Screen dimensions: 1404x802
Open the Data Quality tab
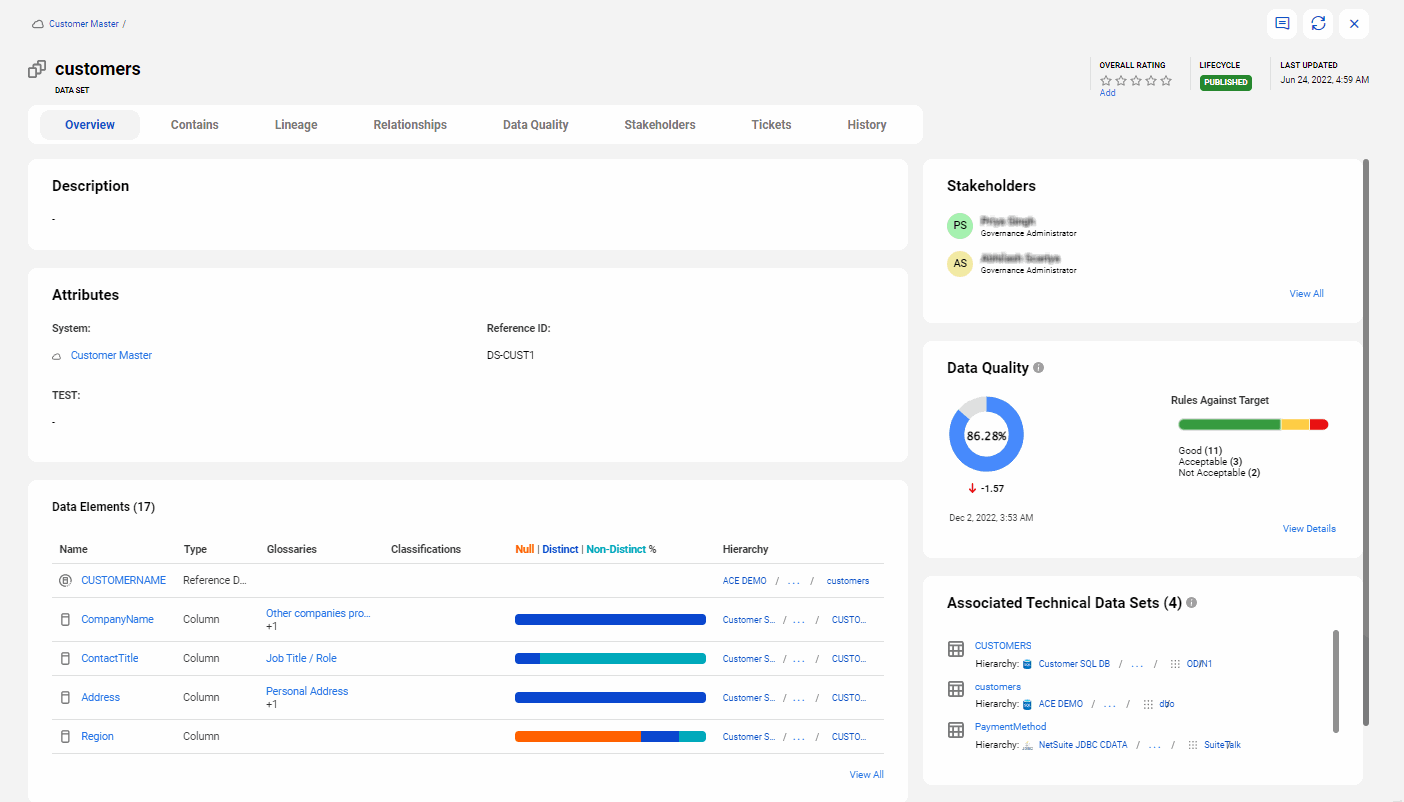tap(536, 125)
